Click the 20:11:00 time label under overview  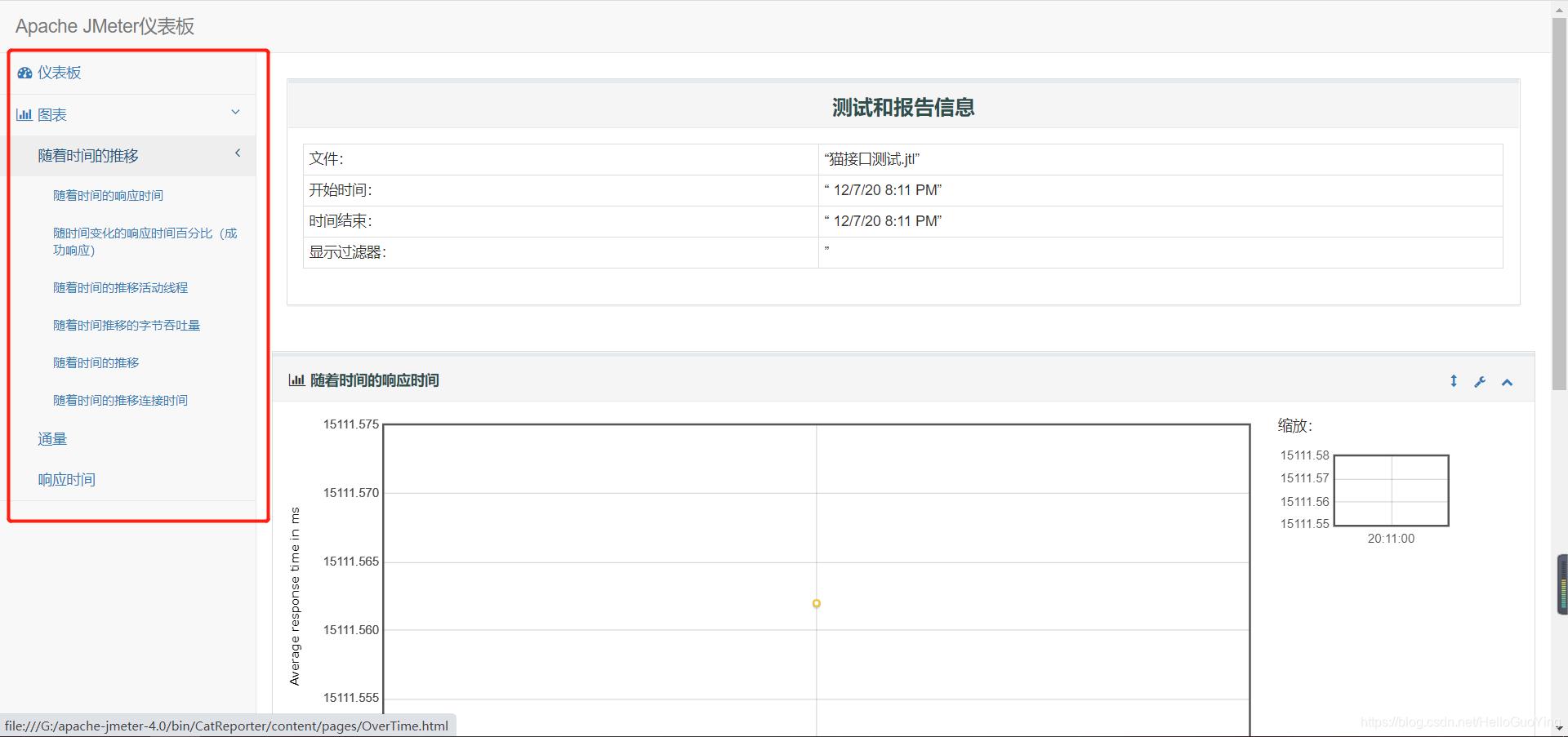(x=1391, y=539)
